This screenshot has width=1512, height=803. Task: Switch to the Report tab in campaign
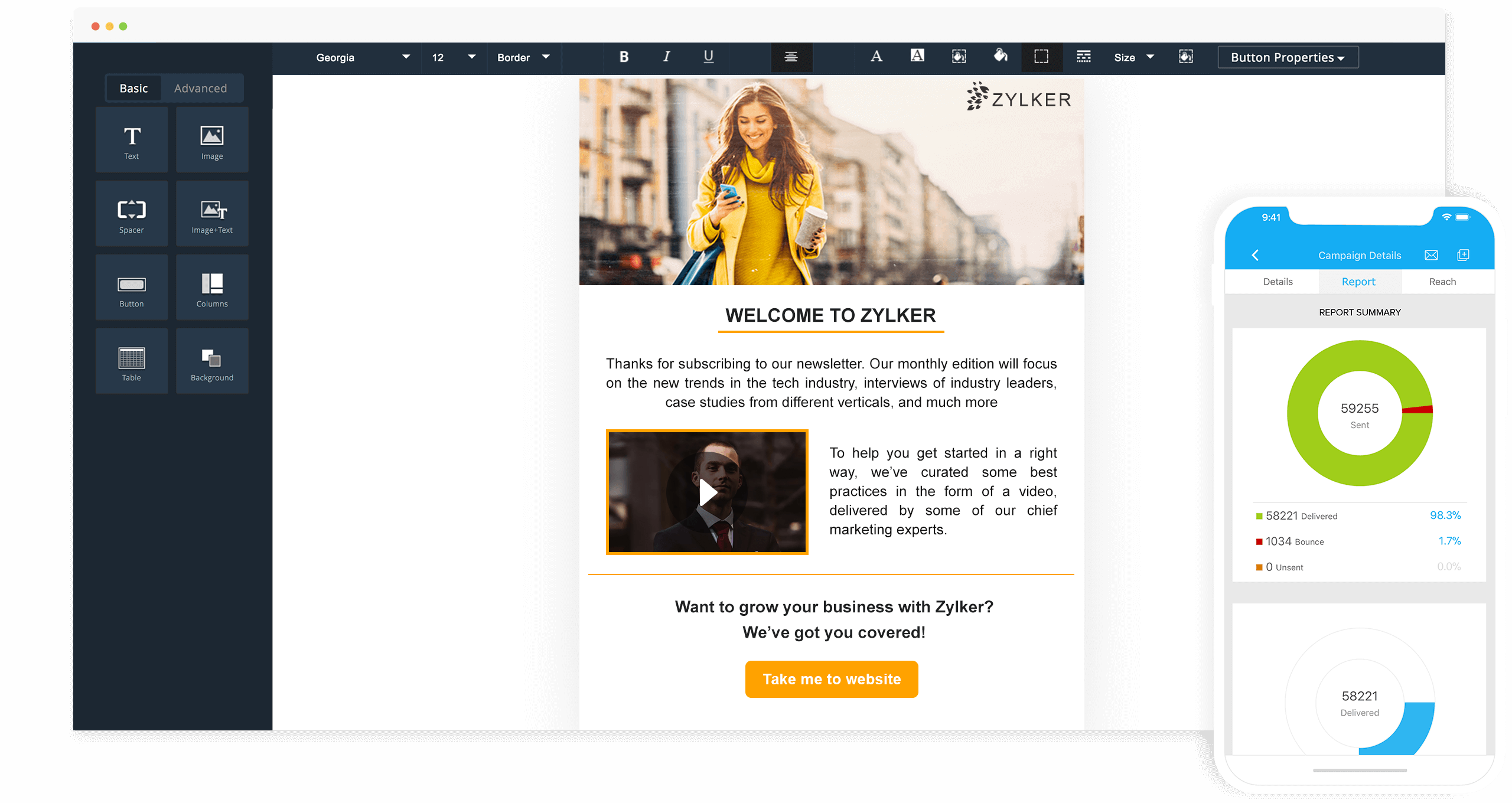pyautogui.click(x=1357, y=282)
